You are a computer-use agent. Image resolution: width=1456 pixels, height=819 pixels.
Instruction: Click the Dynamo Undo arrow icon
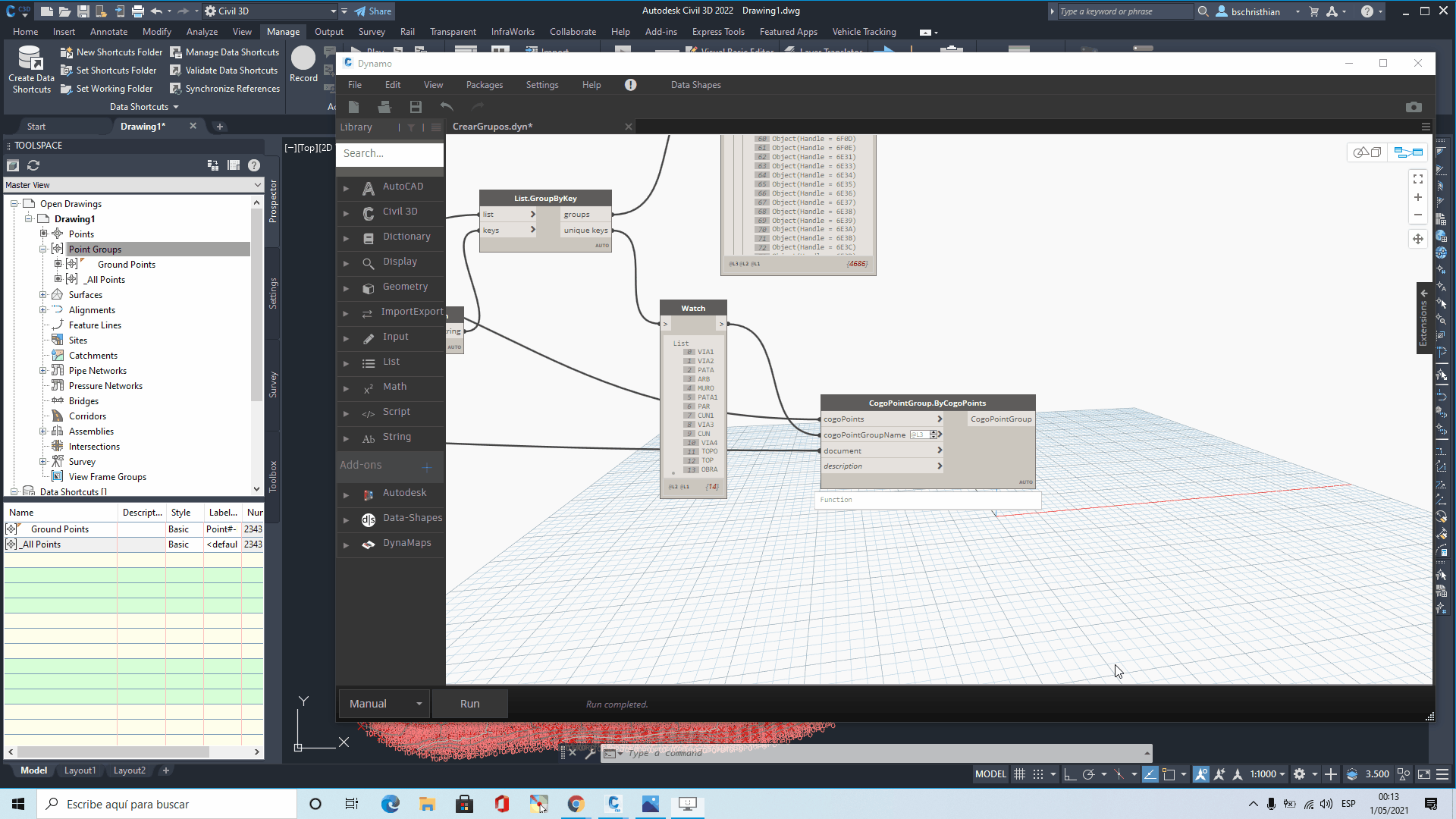(447, 107)
